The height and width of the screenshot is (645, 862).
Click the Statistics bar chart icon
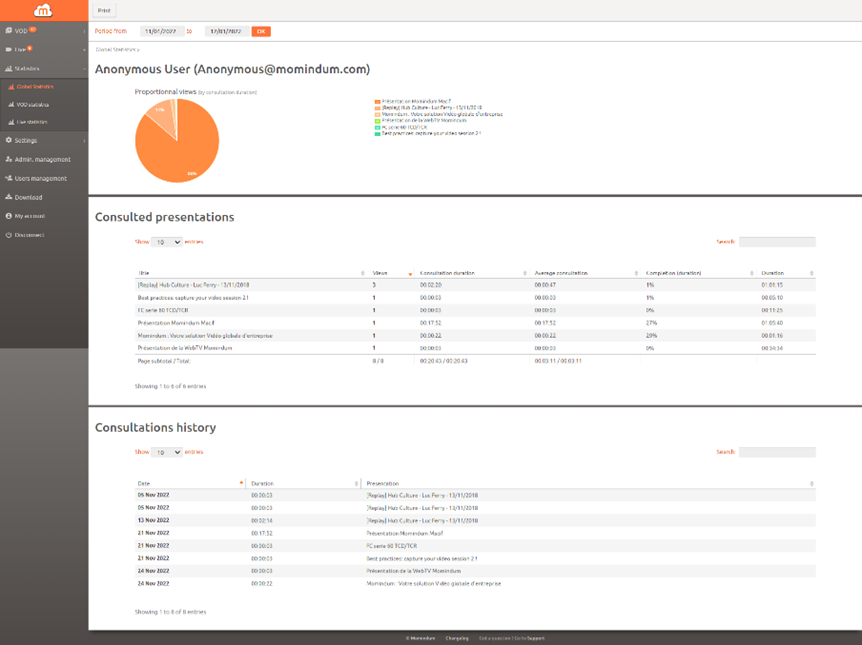(x=9, y=68)
